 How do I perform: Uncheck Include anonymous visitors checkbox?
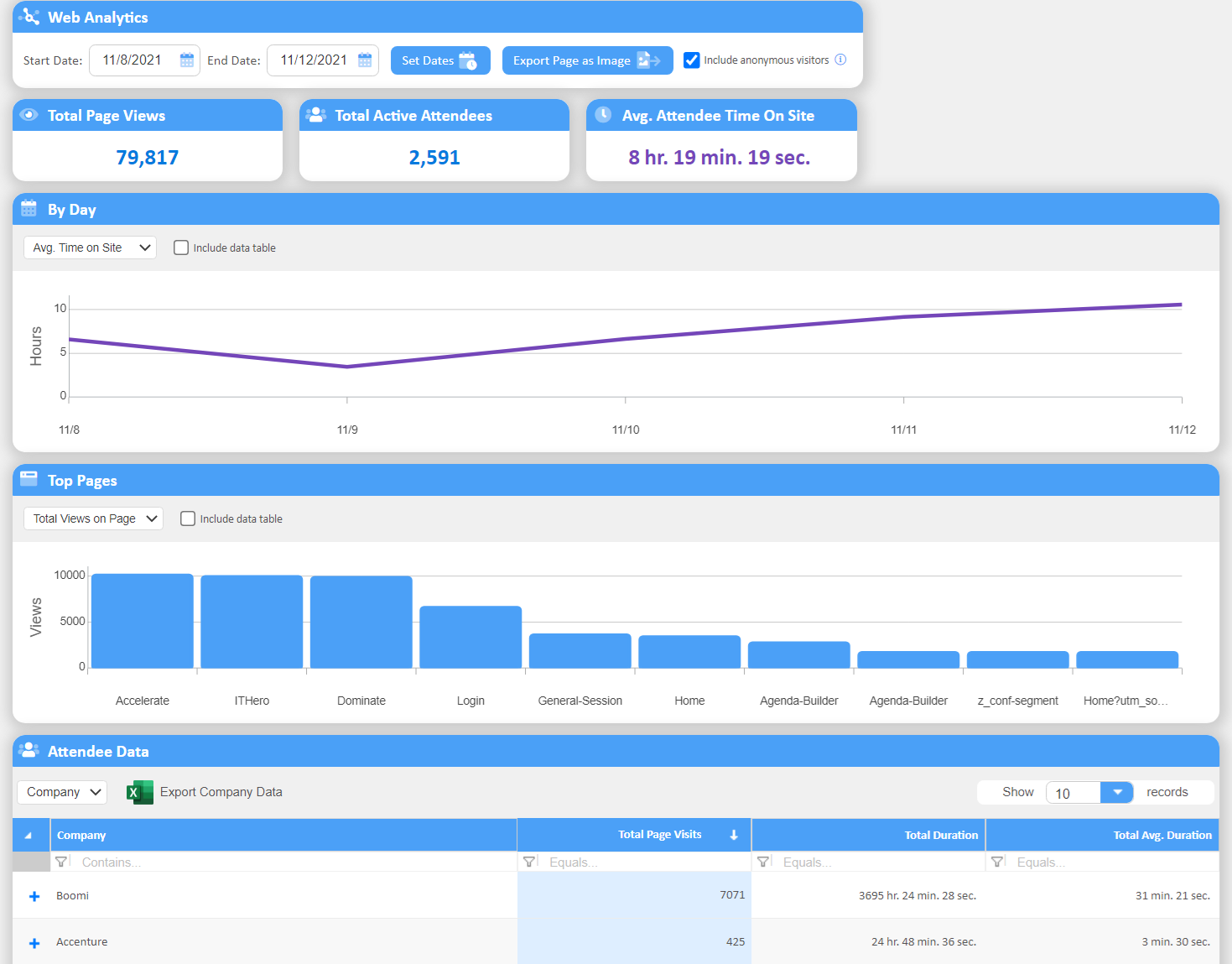coord(692,60)
